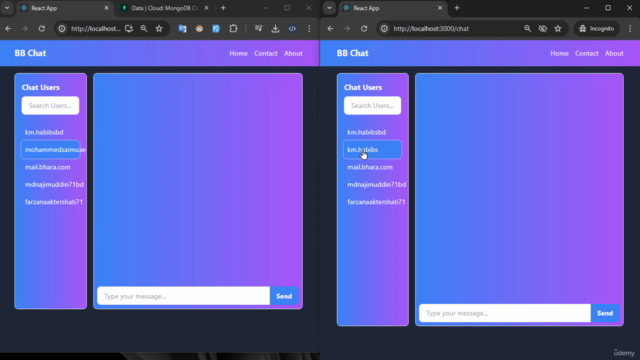Image resolution: width=640 pixels, height=360 pixels.
Task: Go back in left browser window
Action: tap(8, 29)
